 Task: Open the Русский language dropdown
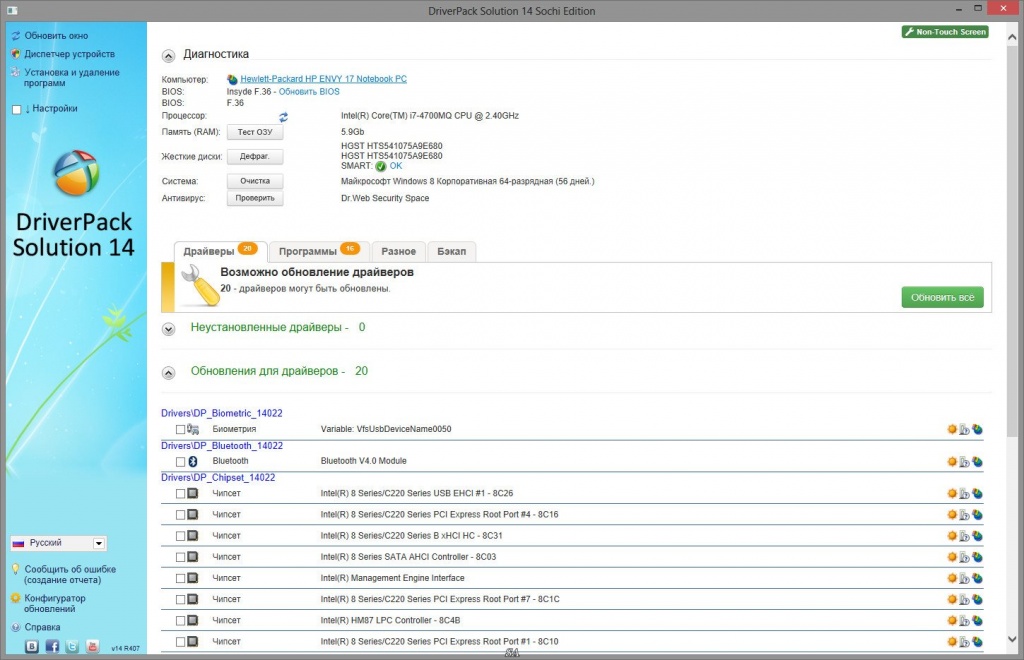click(x=99, y=542)
